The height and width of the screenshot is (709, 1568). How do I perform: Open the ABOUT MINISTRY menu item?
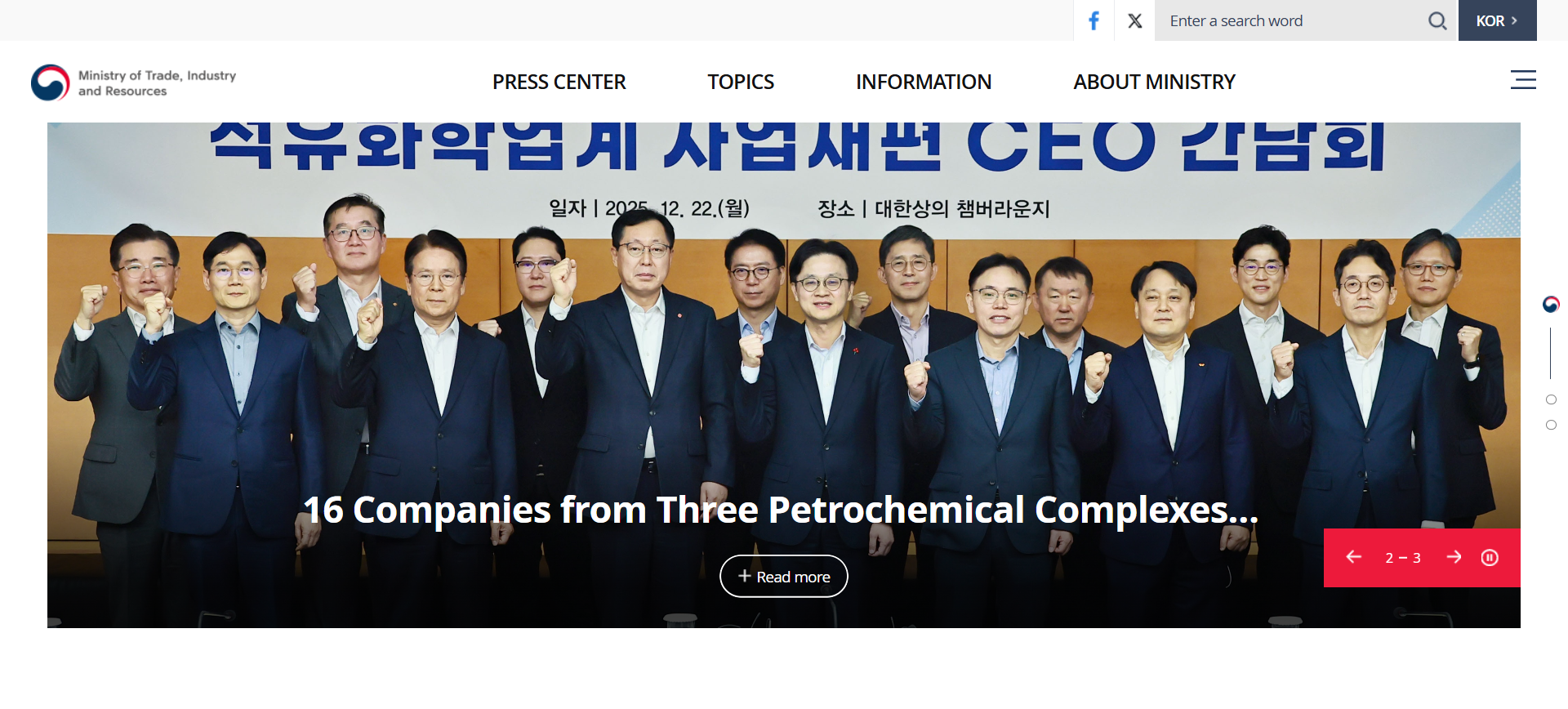pos(1154,82)
